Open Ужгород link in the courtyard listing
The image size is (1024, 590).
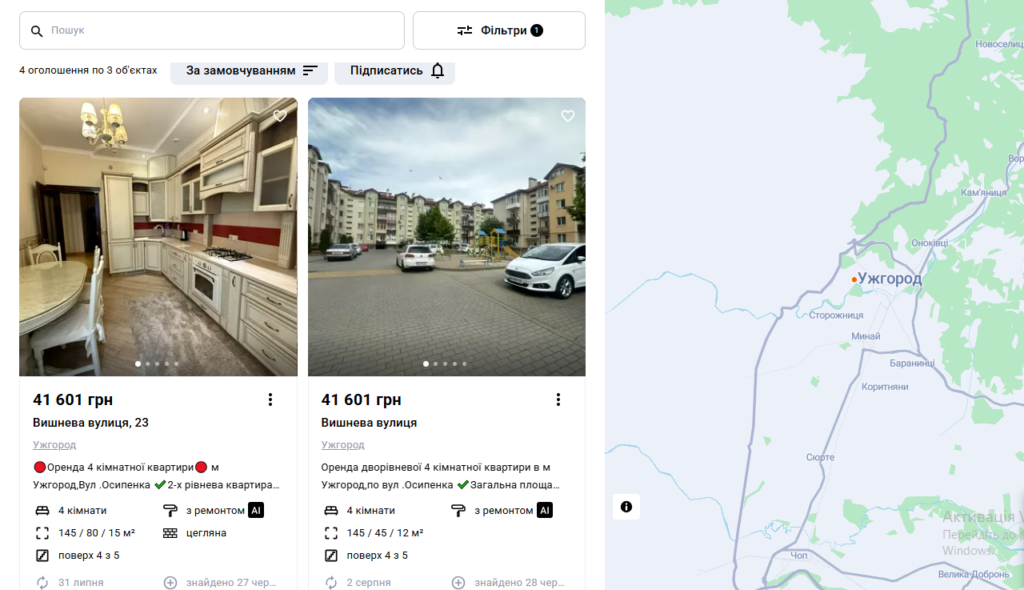coord(343,444)
